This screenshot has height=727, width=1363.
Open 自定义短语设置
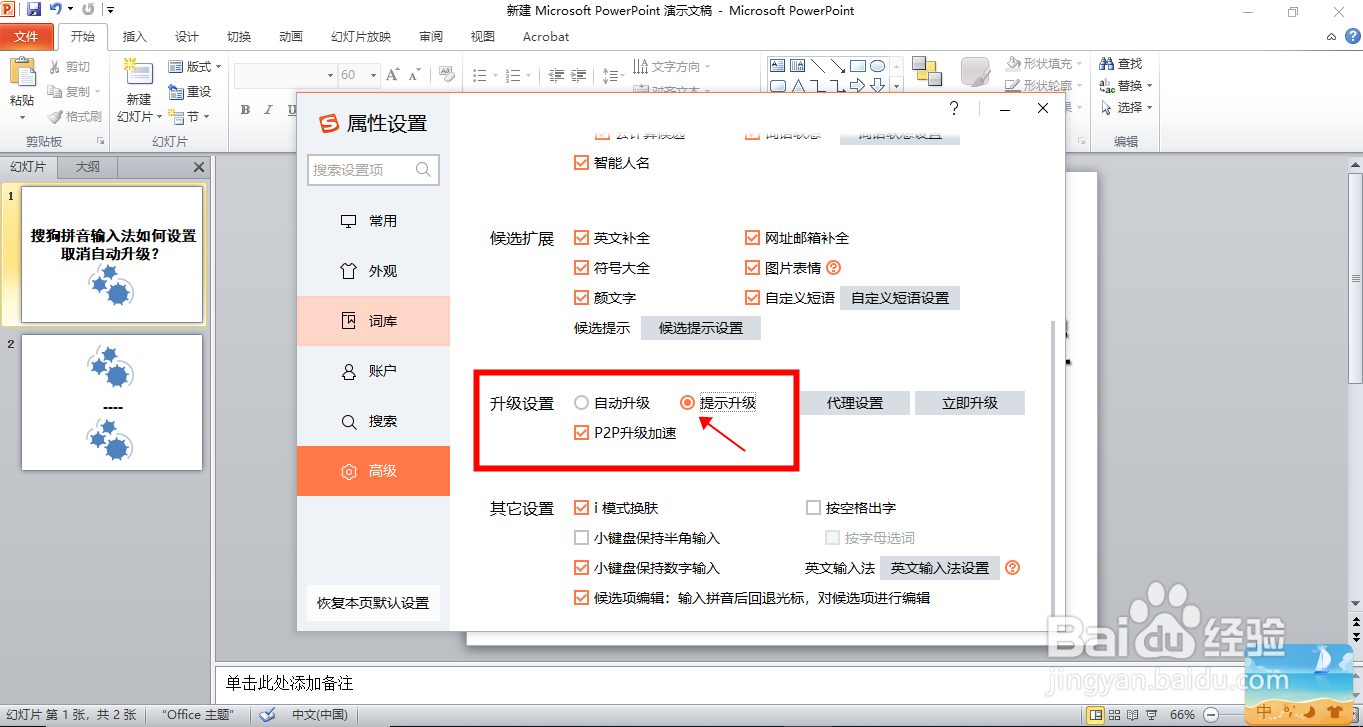pos(900,298)
